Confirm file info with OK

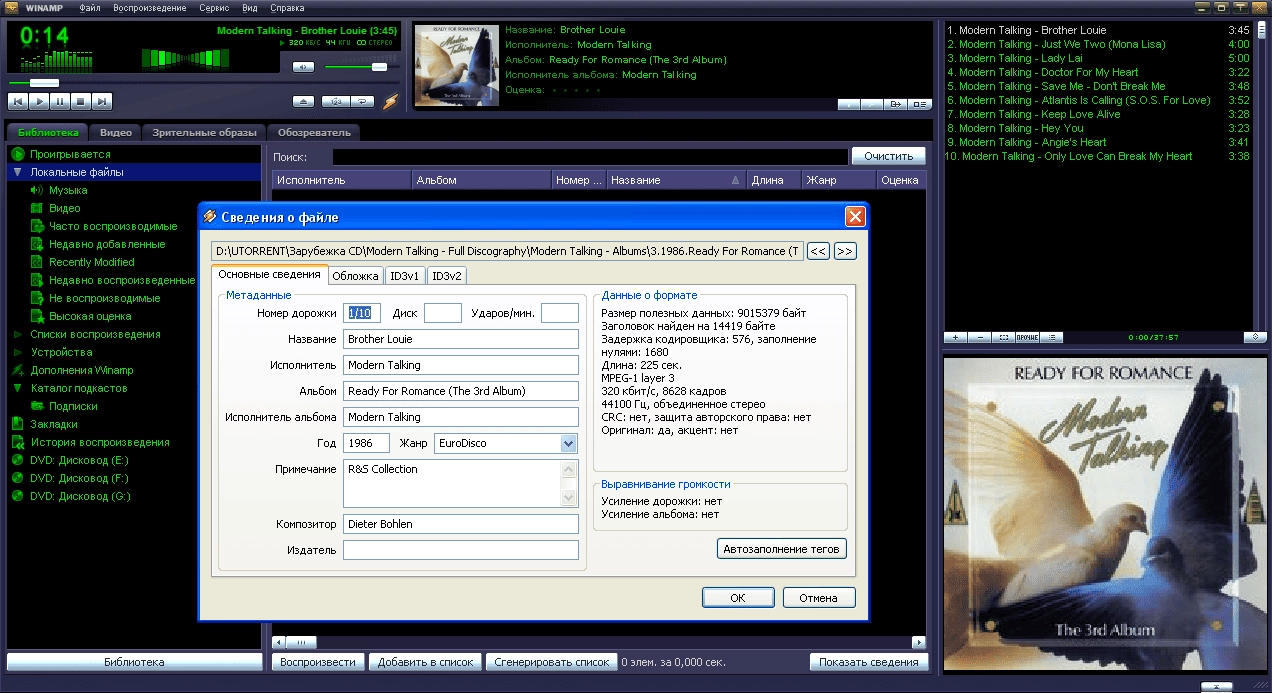(738, 598)
